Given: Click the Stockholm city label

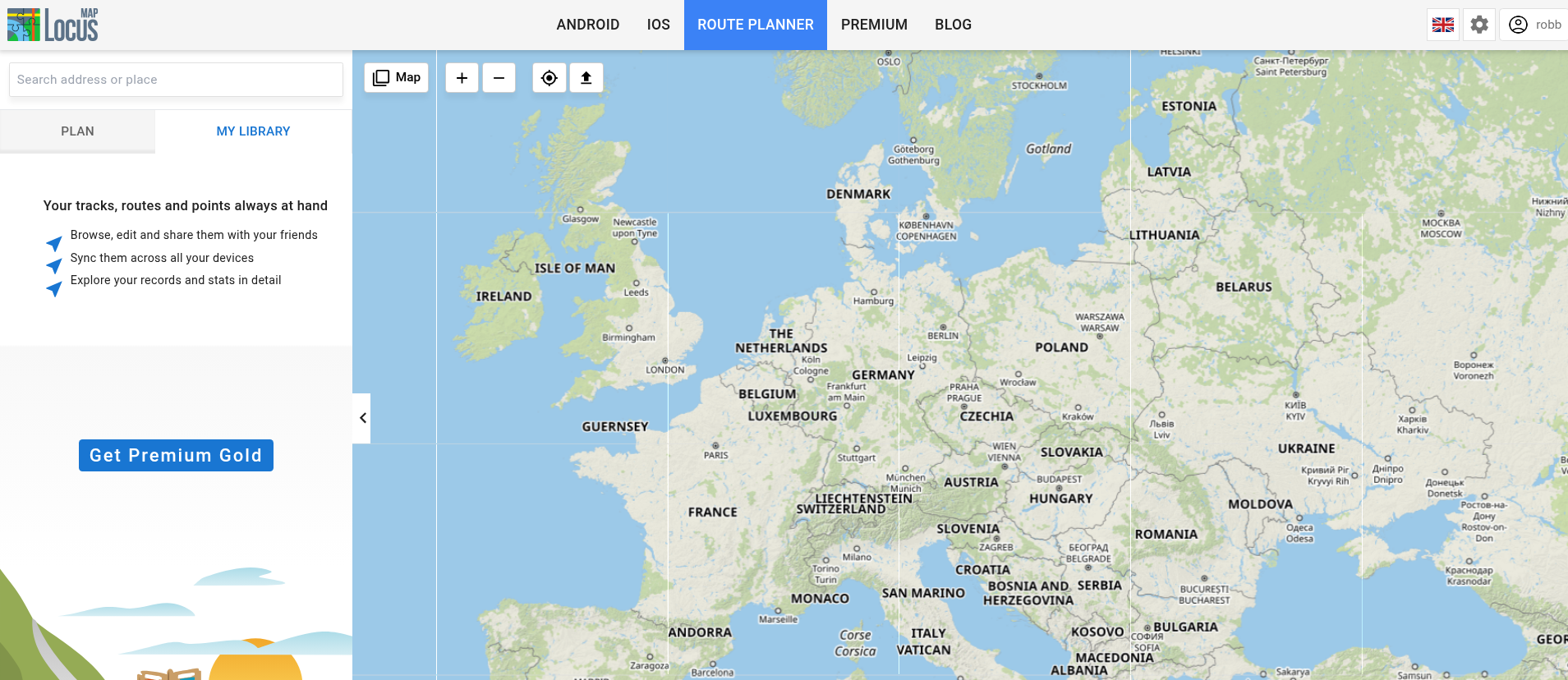Looking at the screenshot, I should pos(1039,85).
